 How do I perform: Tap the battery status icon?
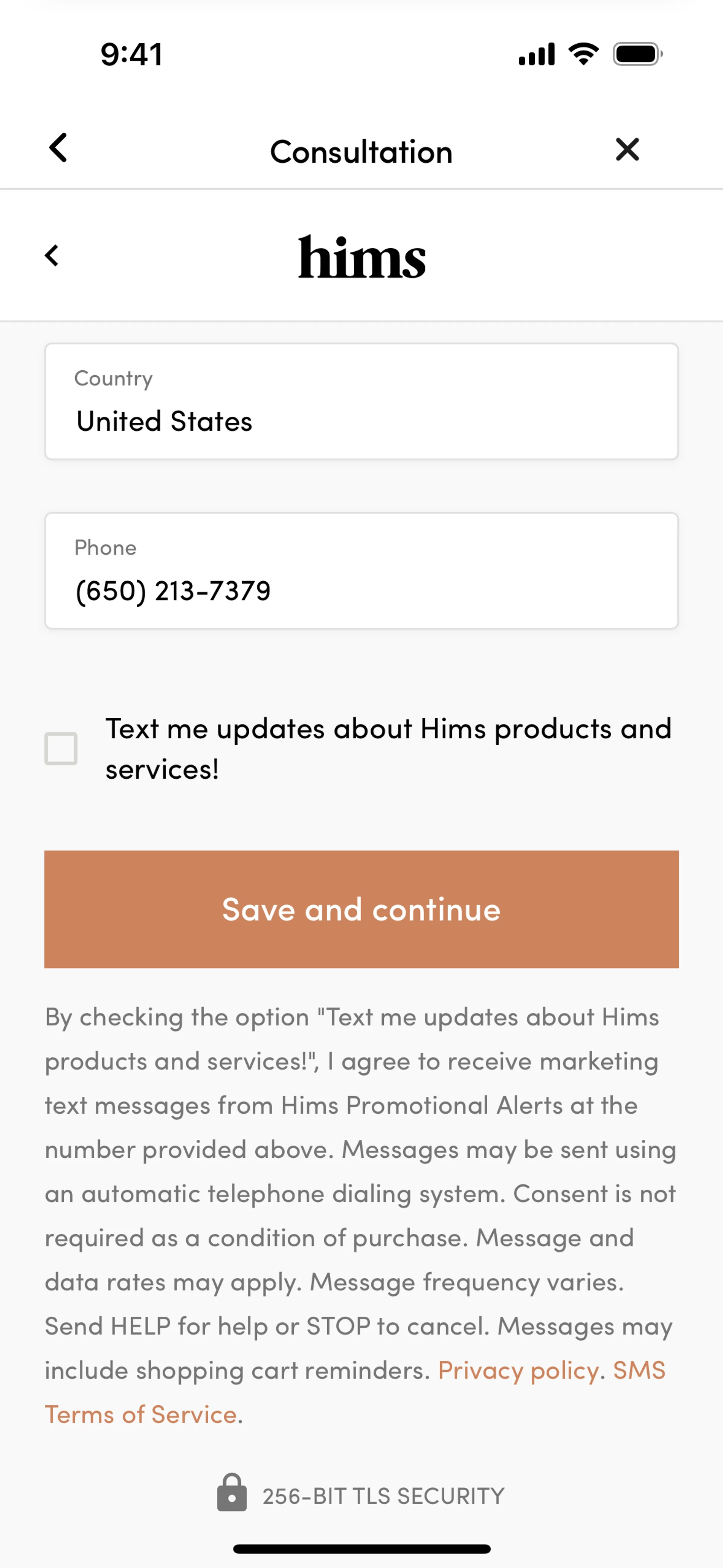pyautogui.click(x=637, y=54)
